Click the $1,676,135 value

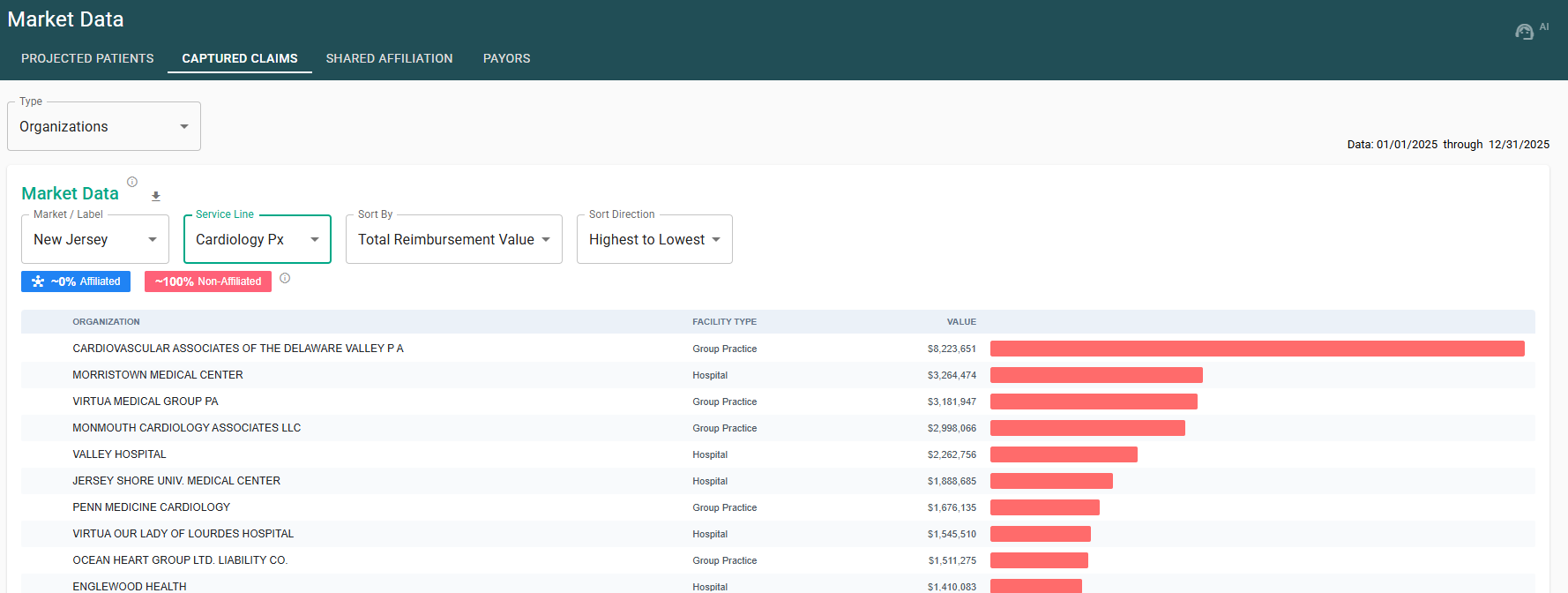pos(952,507)
